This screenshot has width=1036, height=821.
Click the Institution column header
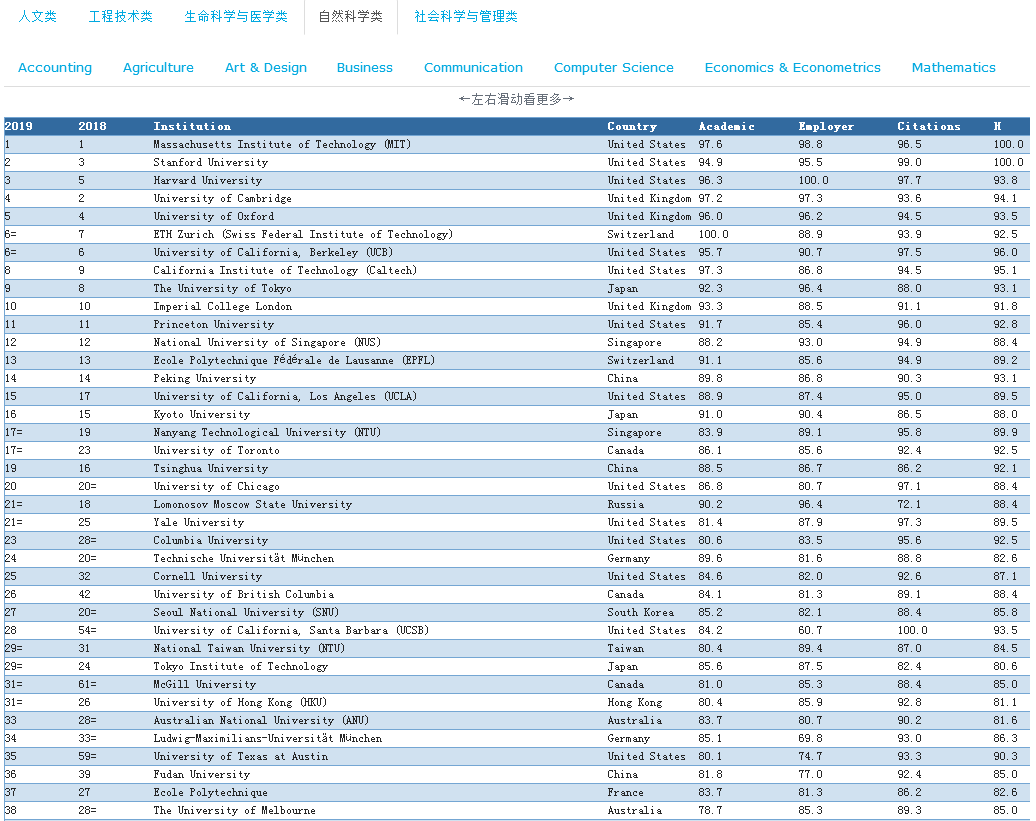click(x=192, y=127)
